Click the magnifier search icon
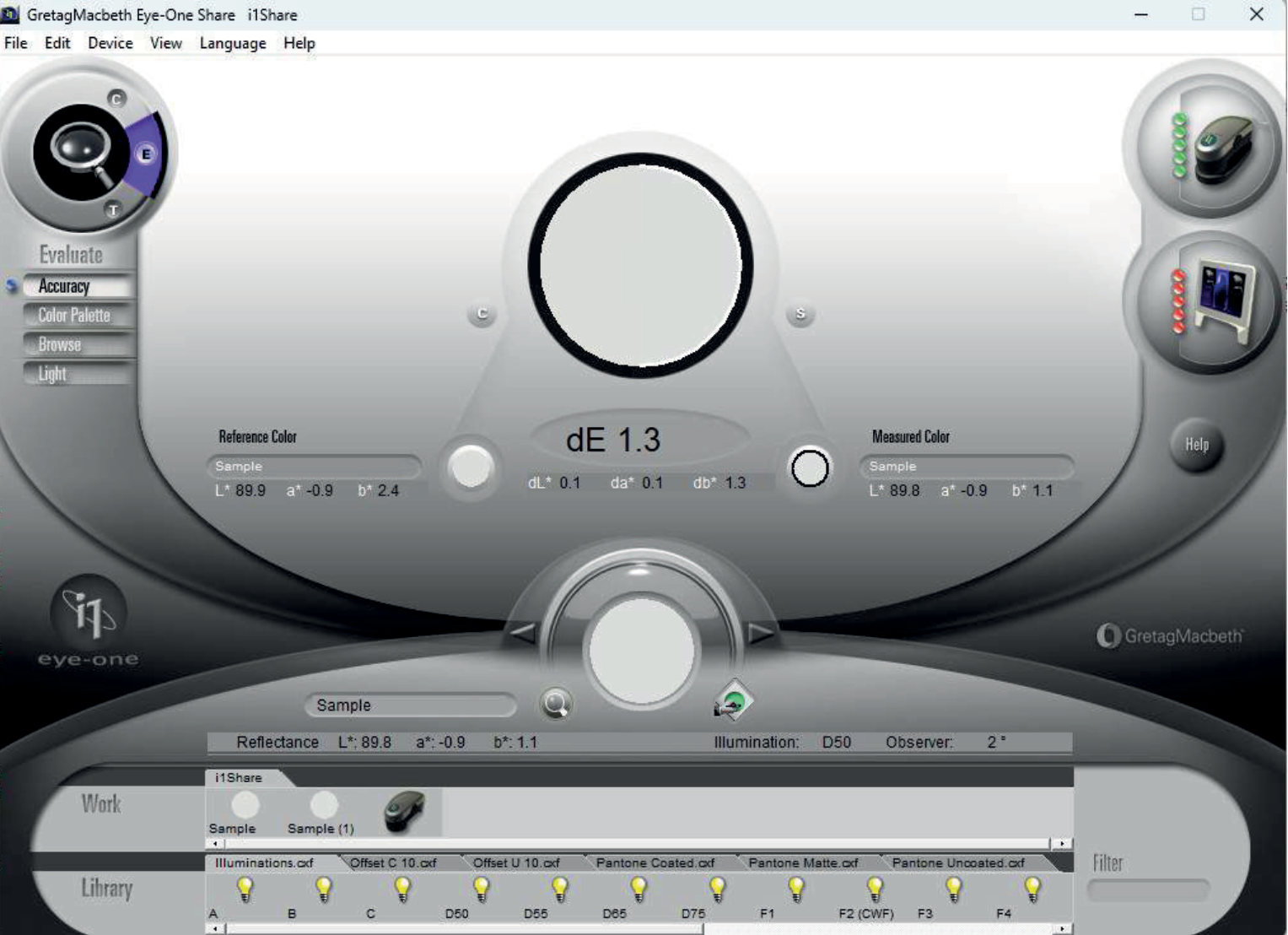 pyautogui.click(x=556, y=704)
